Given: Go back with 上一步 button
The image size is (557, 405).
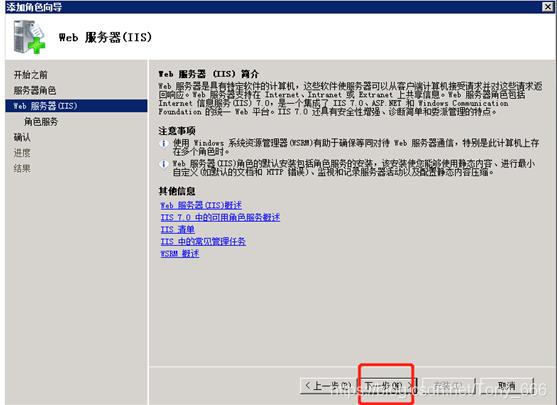Looking at the screenshot, I should pos(328,386).
